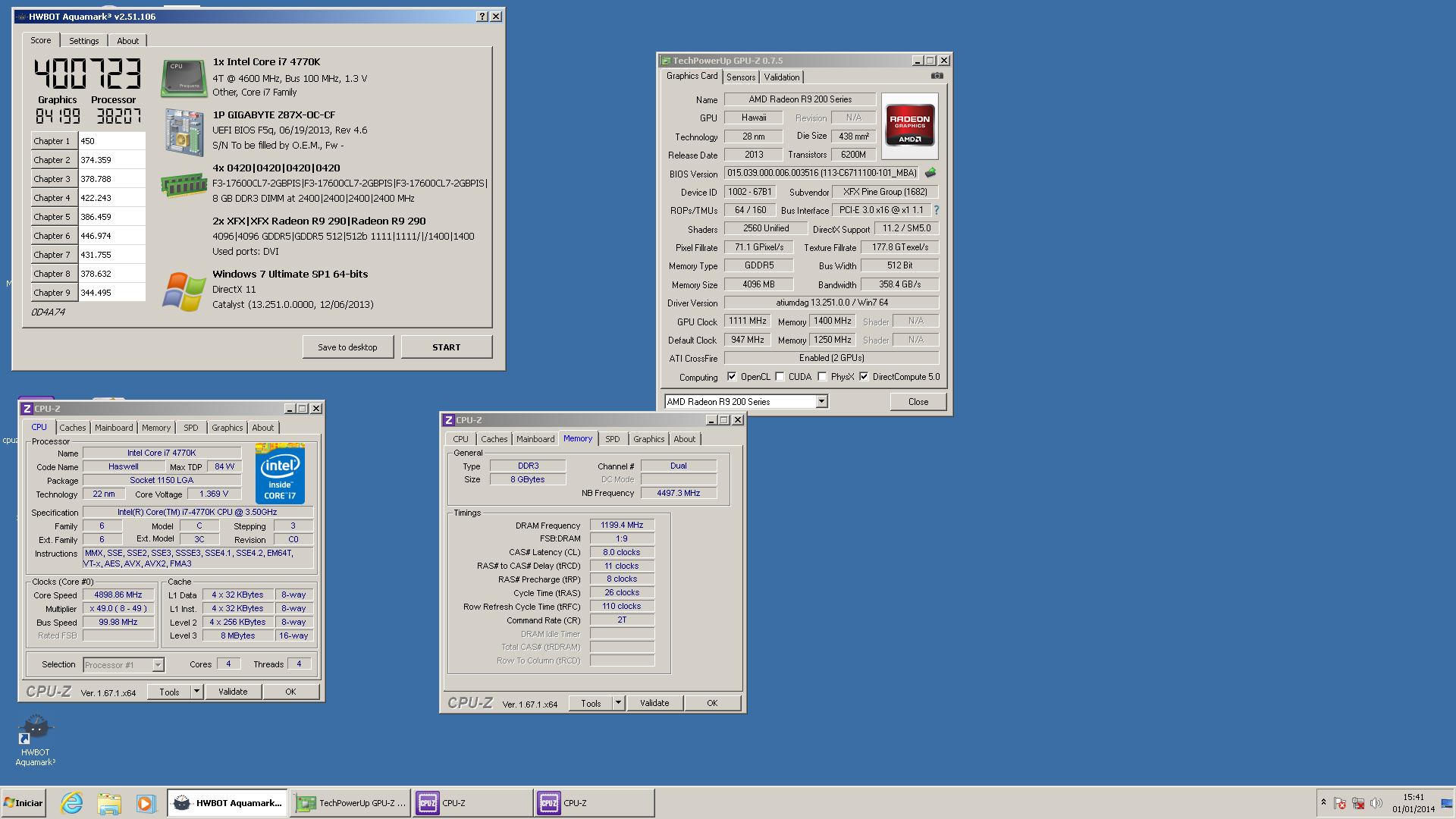The height and width of the screenshot is (819, 1456).
Task: Open Mainboard tab in CPU-Z CPU window
Action: point(114,428)
